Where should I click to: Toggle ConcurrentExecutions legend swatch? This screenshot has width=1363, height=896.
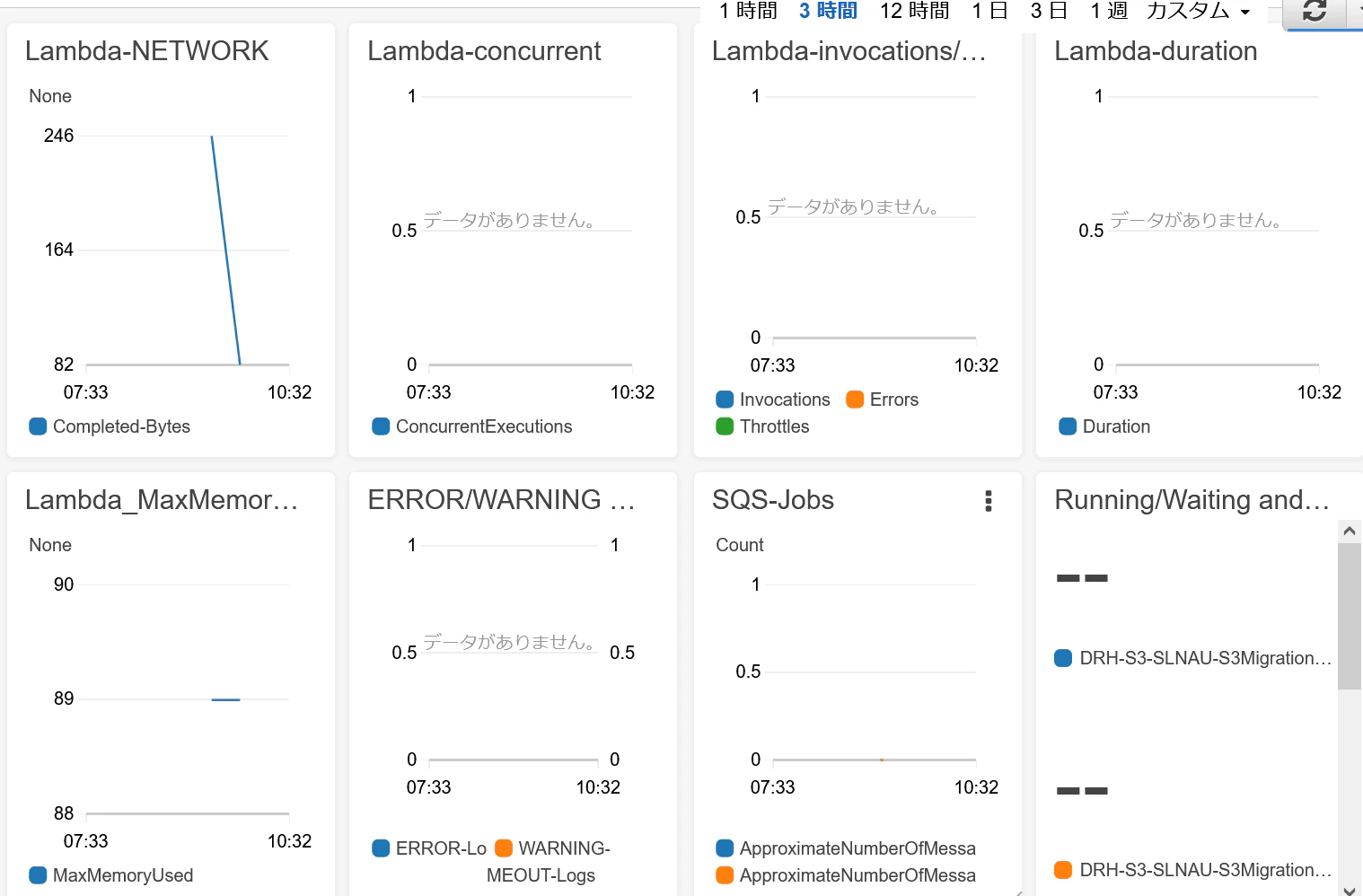click(381, 426)
